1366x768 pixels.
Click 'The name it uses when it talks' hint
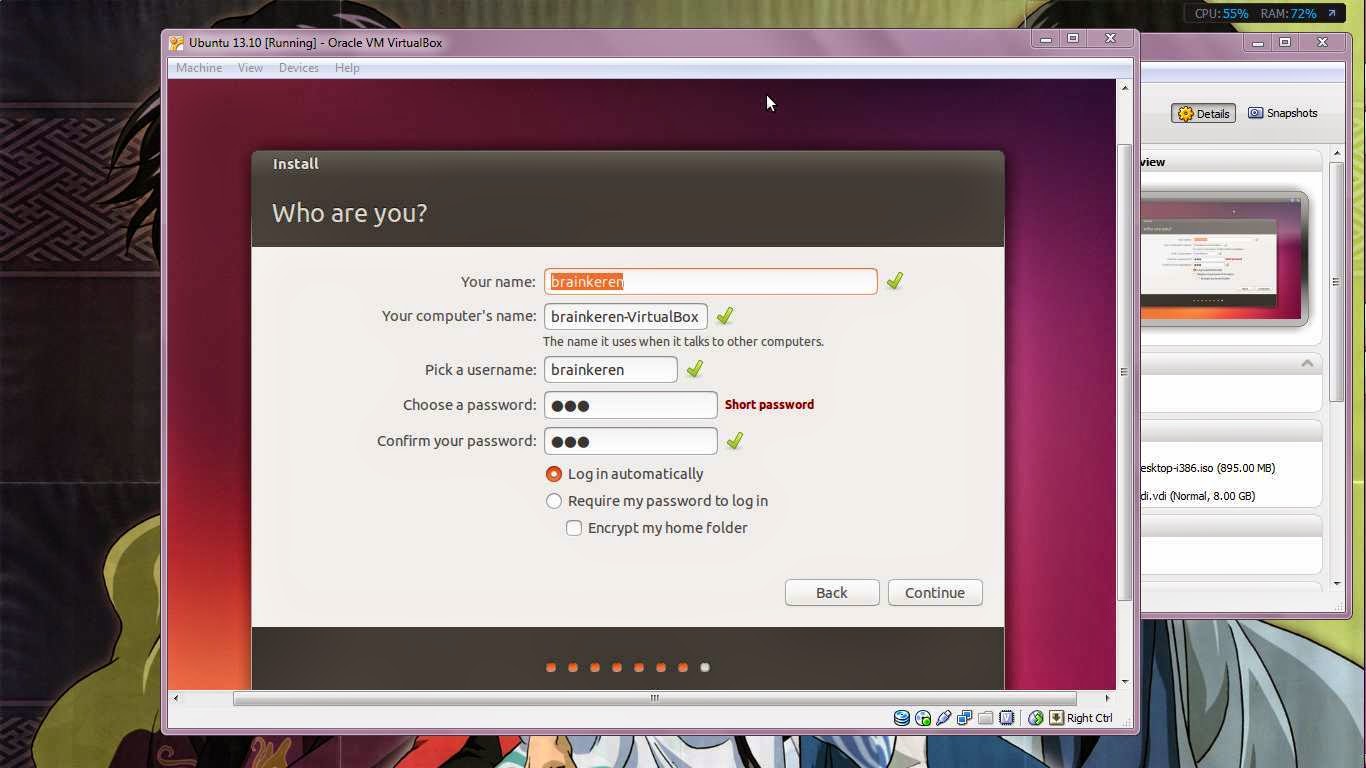tap(683, 341)
